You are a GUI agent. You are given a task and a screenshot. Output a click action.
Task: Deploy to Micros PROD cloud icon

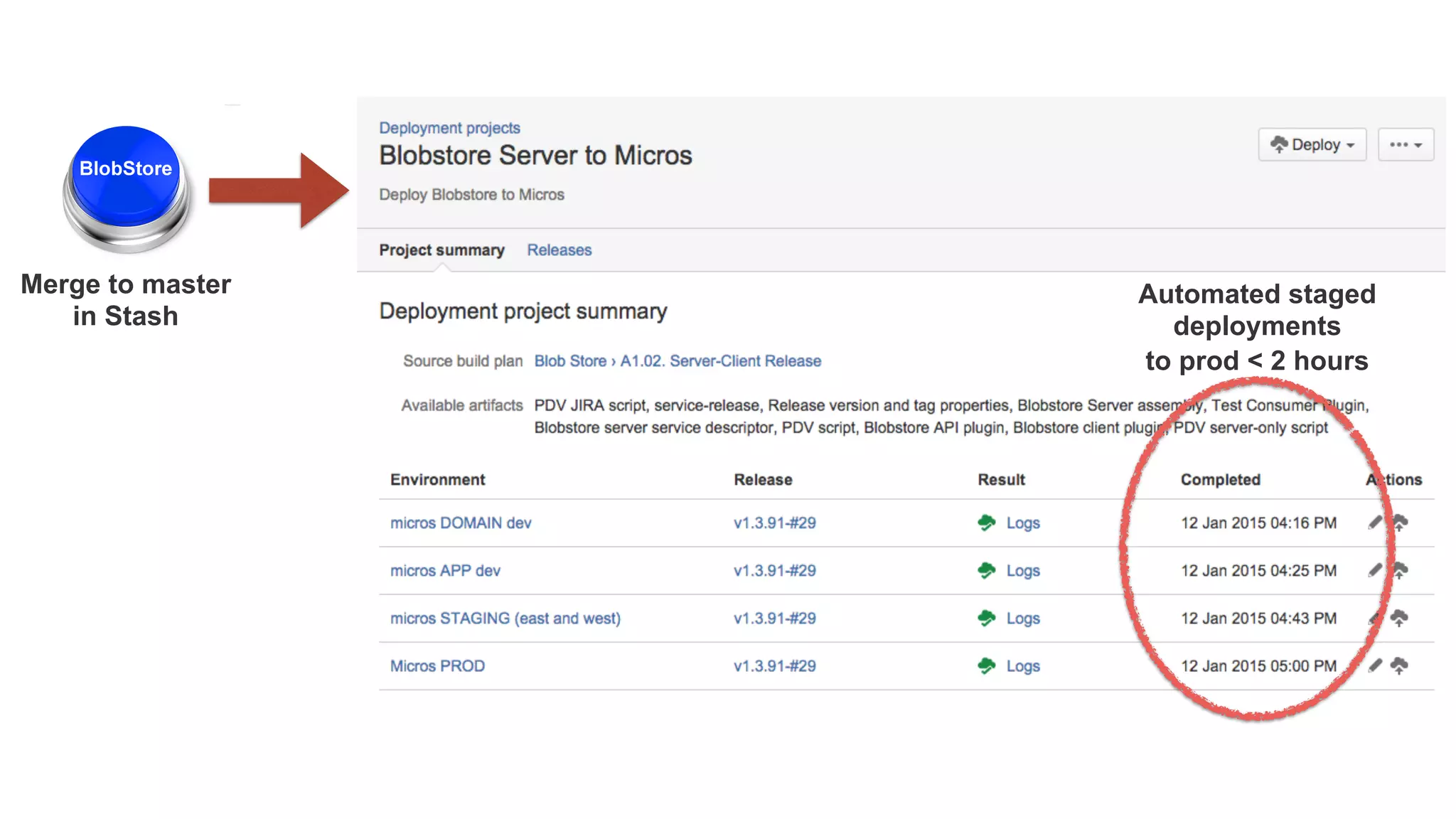[1399, 666]
